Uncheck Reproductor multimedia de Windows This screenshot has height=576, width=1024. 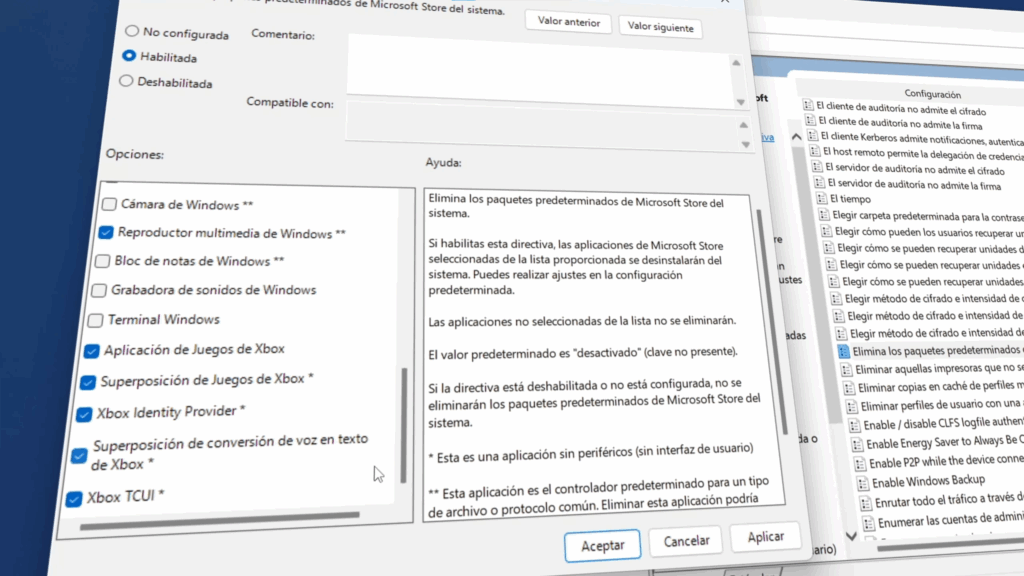(106, 232)
